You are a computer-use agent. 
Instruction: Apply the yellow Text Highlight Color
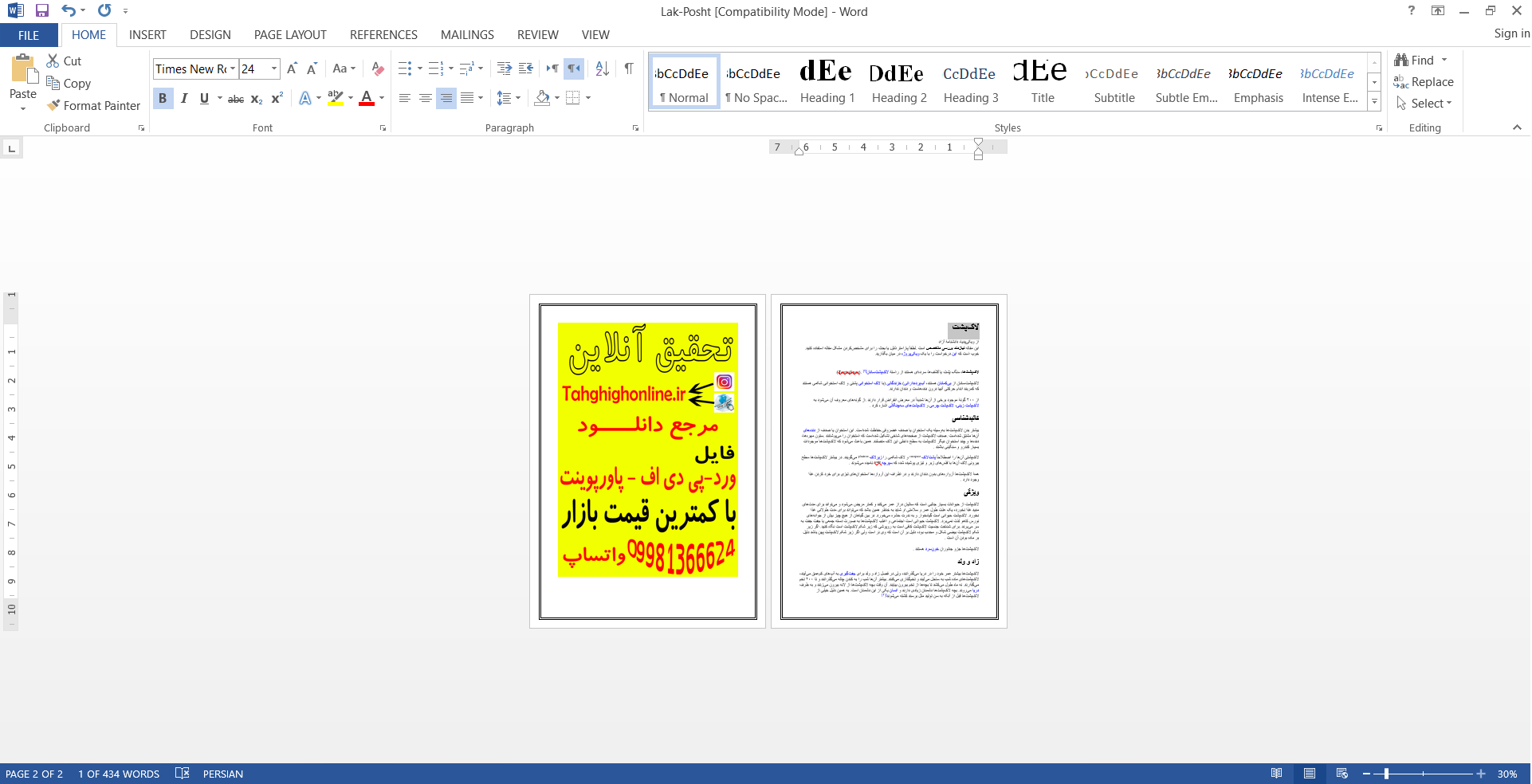pos(336,98)
